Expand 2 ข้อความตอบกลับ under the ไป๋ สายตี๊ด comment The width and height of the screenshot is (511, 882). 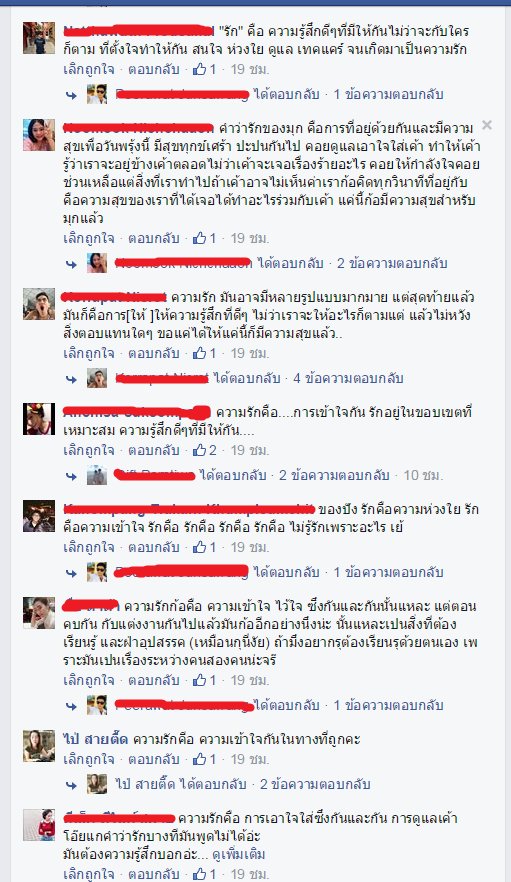click(315, 784)
